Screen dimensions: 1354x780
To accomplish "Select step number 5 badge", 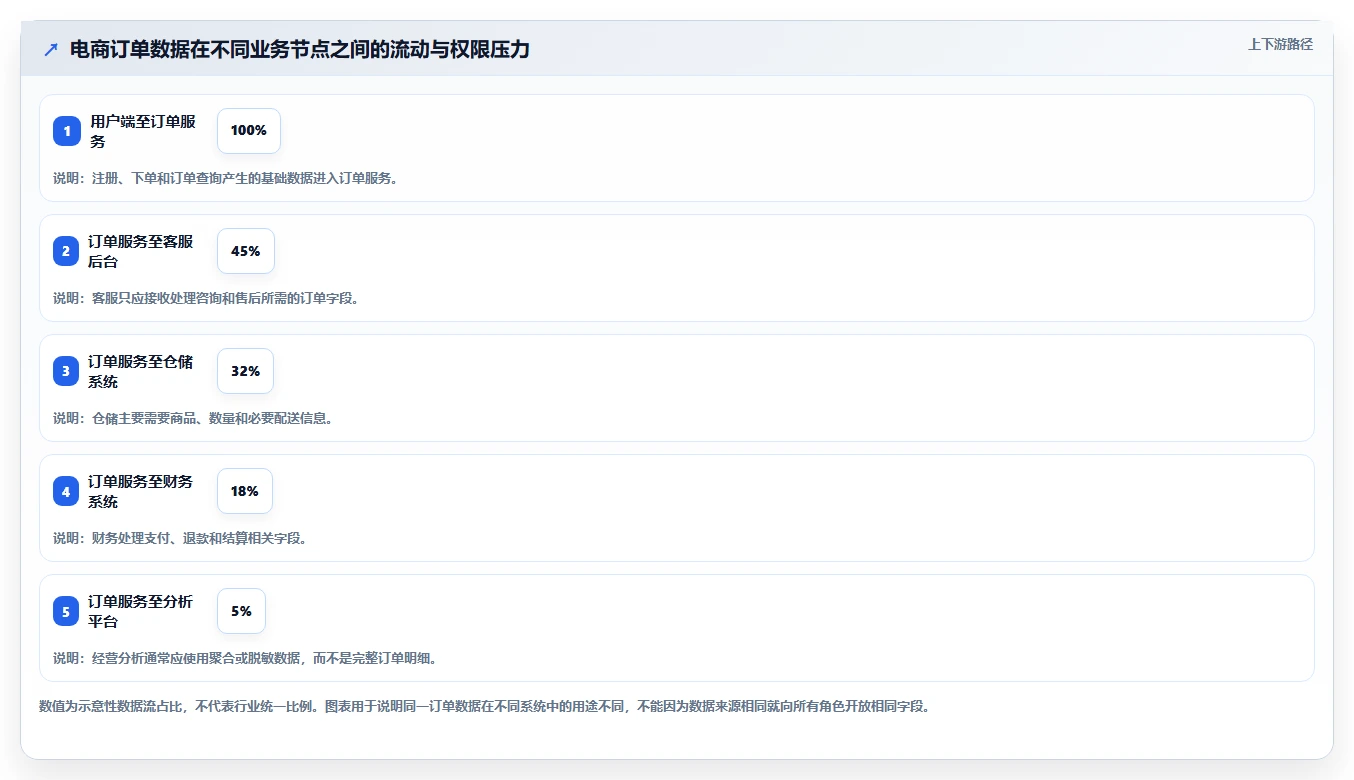I will point(67,611).
